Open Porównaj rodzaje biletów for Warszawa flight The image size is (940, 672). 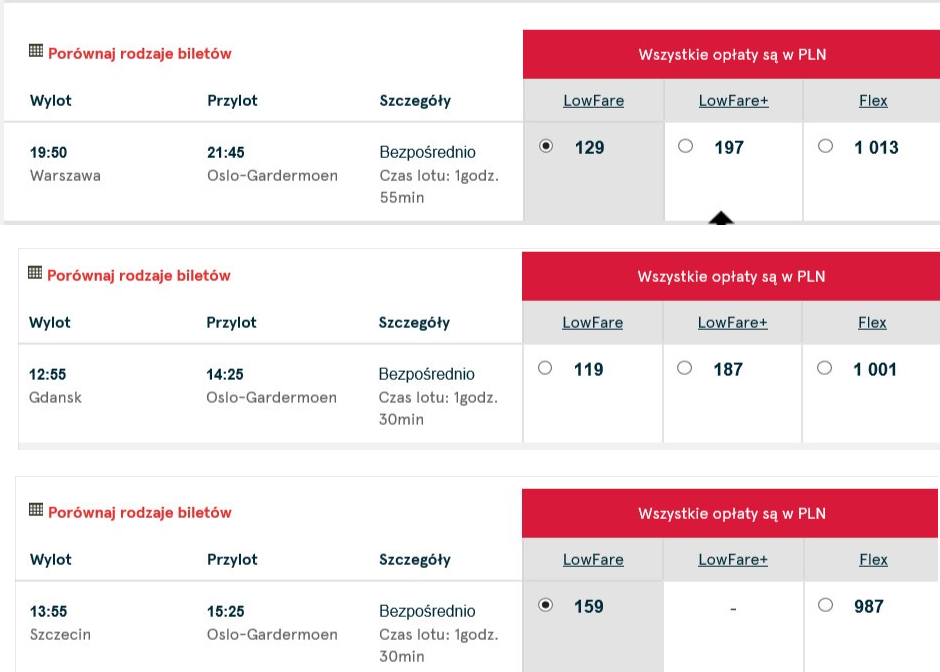pyautogui.click(x=140, y=53)
